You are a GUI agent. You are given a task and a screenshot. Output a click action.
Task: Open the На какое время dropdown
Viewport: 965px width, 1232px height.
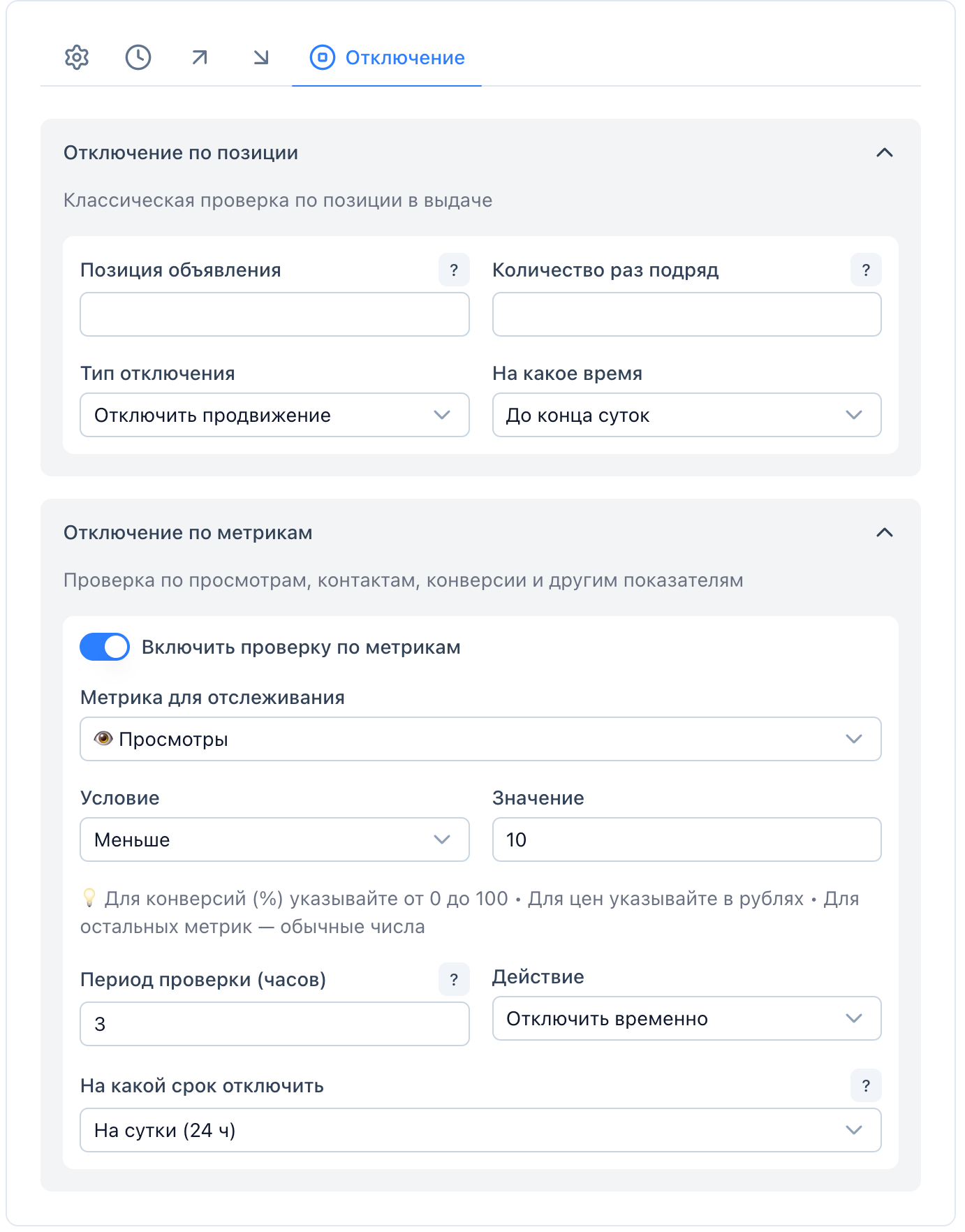pyautogui.click(x=686, y=416)
